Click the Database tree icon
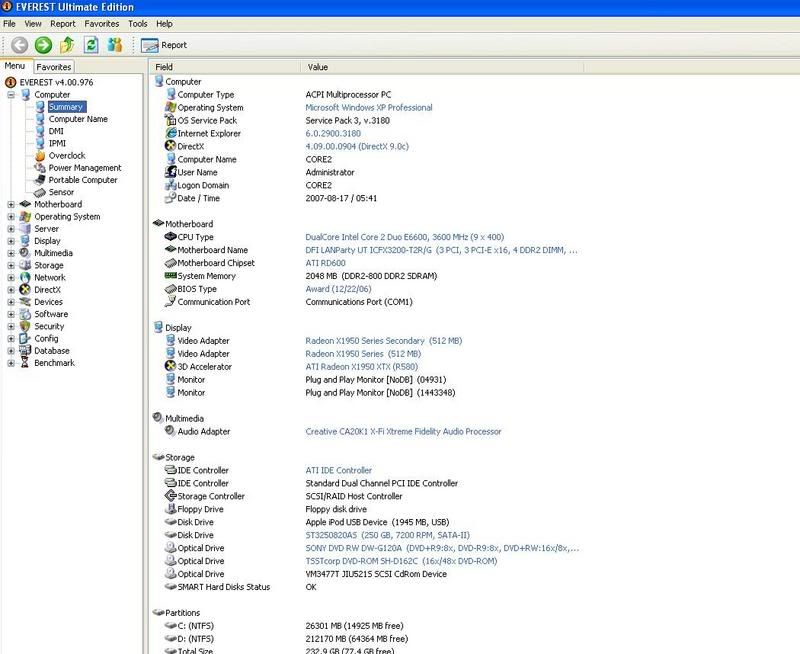The height and width of the screenshot is (654, 800). [x=25, y=351]
